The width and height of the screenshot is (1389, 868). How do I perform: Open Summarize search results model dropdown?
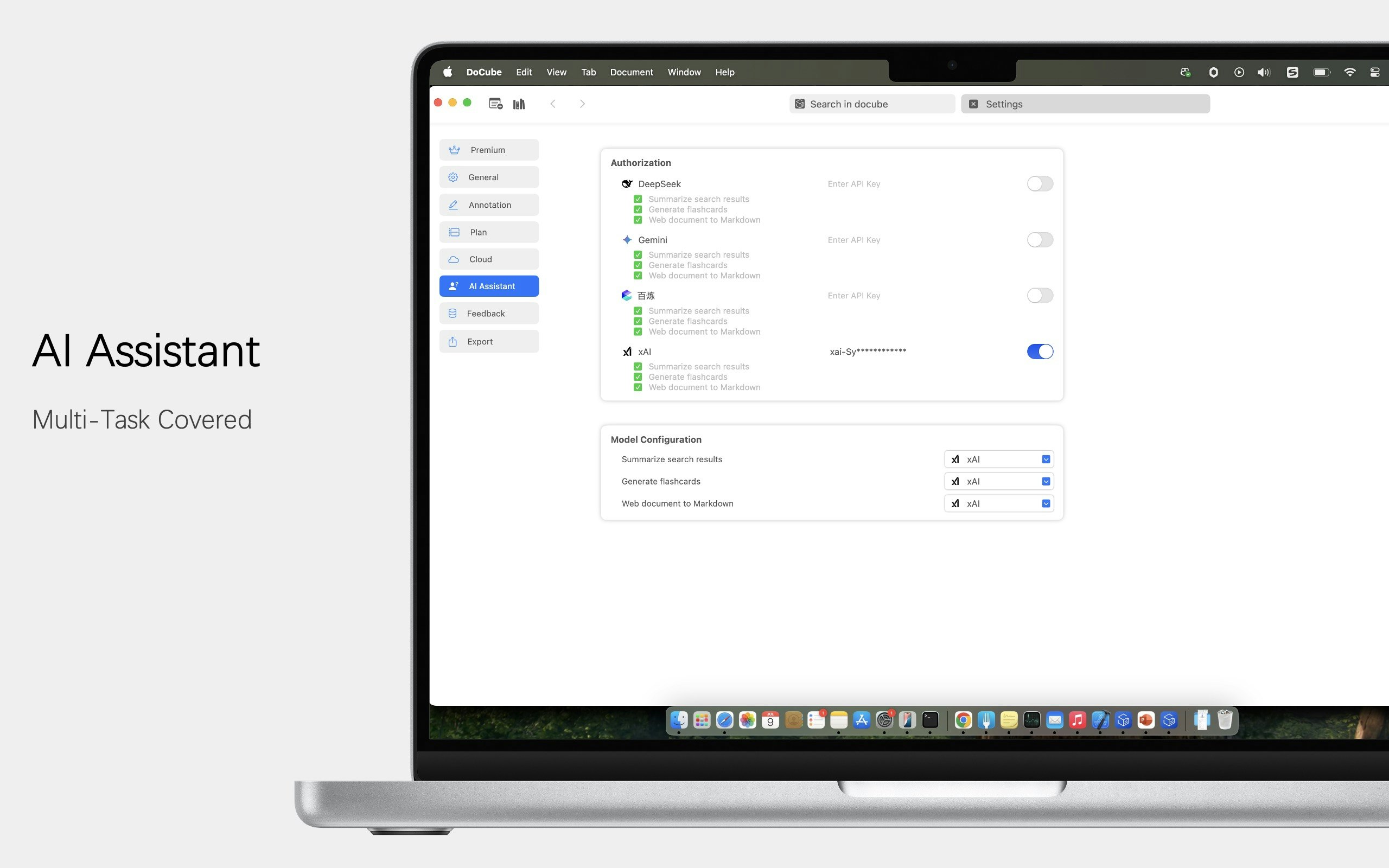pyautogui.click(x=999, y=459)
